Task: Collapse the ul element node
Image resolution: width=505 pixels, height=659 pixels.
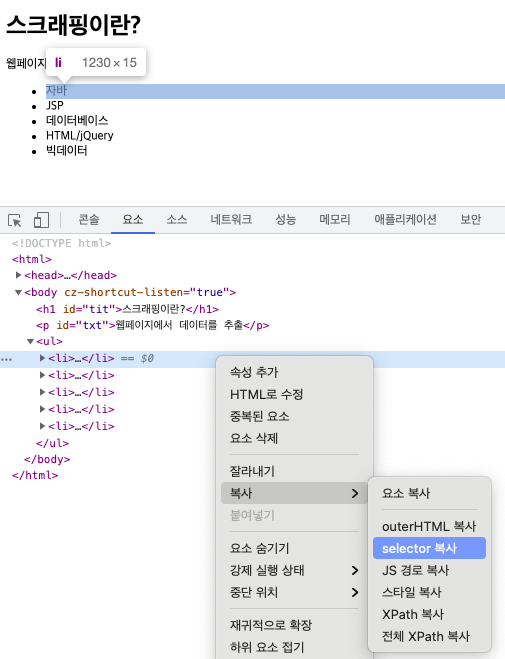Action: pyautogui.click(x=30, y=341)
